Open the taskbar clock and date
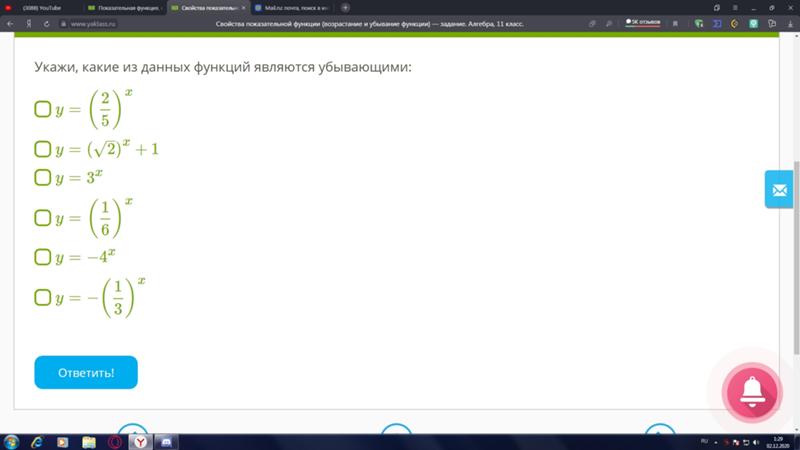Image resolution: width=800 pixels, height=450 pixels. pyautogui.click(x=778, y=442)
